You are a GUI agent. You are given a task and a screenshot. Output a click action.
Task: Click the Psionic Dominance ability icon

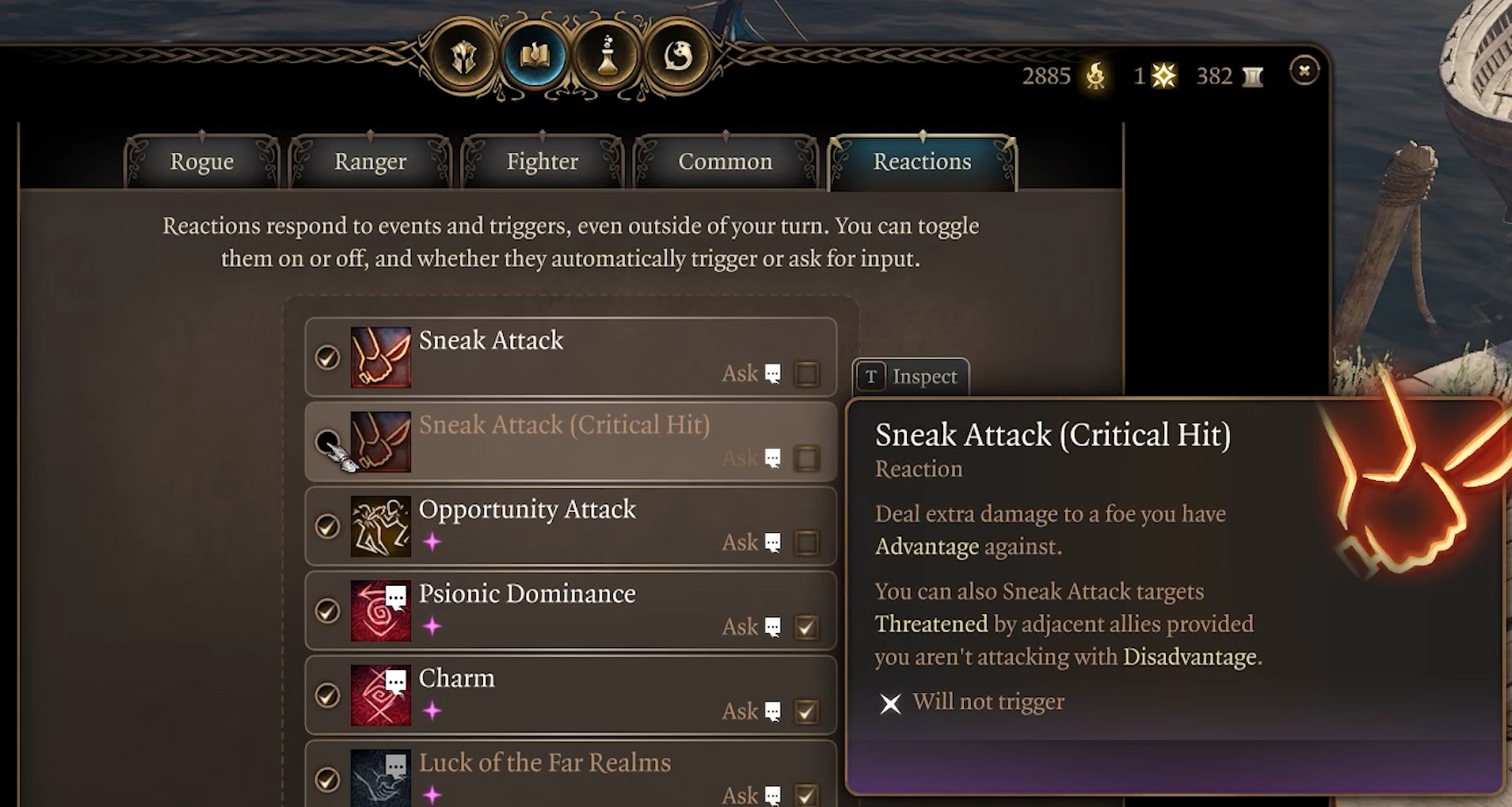[380, 611]
